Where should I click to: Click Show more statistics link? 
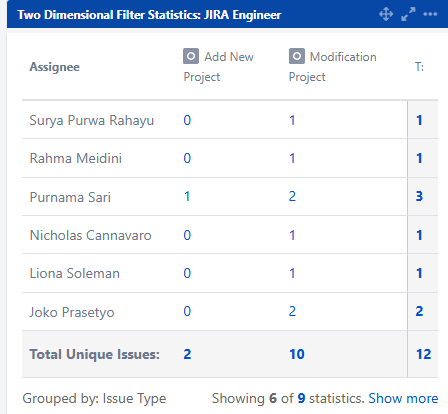403,398
